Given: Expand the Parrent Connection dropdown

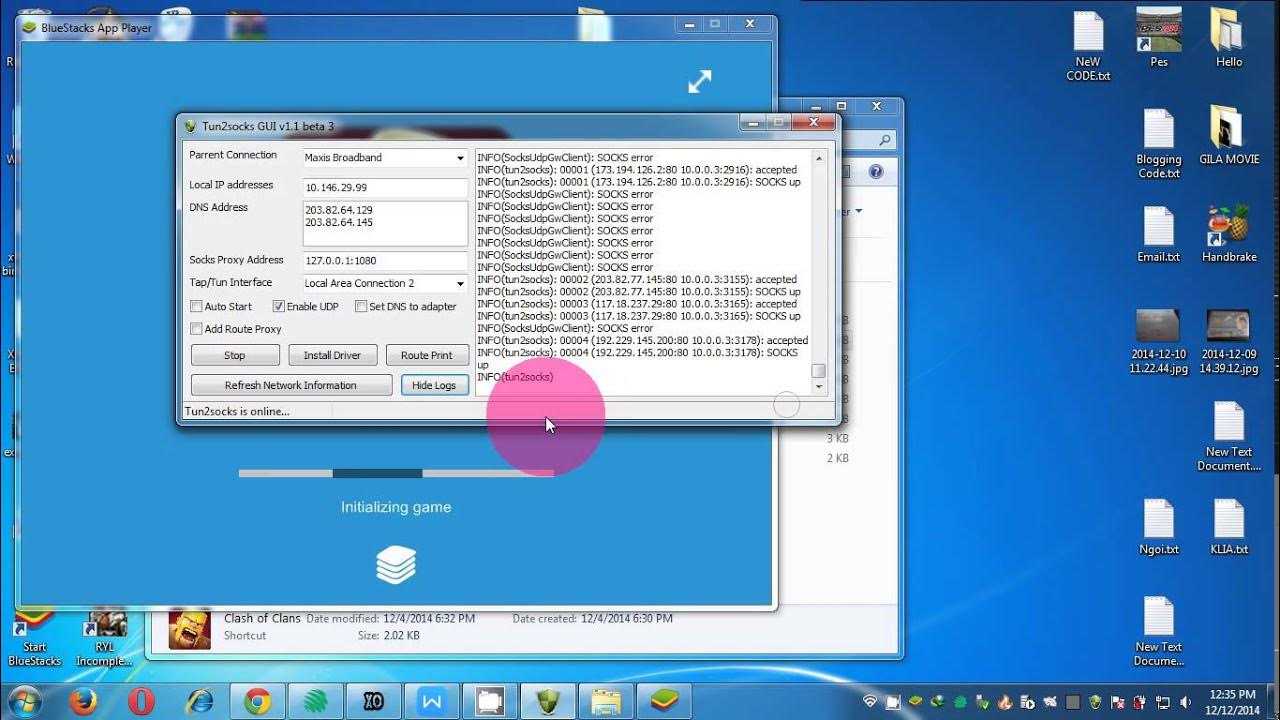Looking at the screenshot, I should click(x=460, y=158).
